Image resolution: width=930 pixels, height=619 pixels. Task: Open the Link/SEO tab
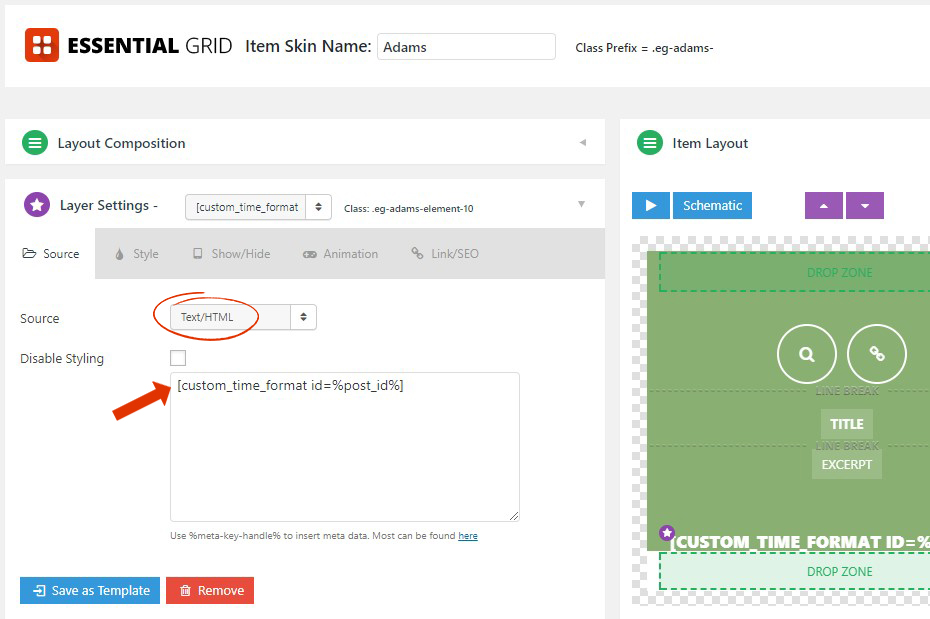[445, 254]
